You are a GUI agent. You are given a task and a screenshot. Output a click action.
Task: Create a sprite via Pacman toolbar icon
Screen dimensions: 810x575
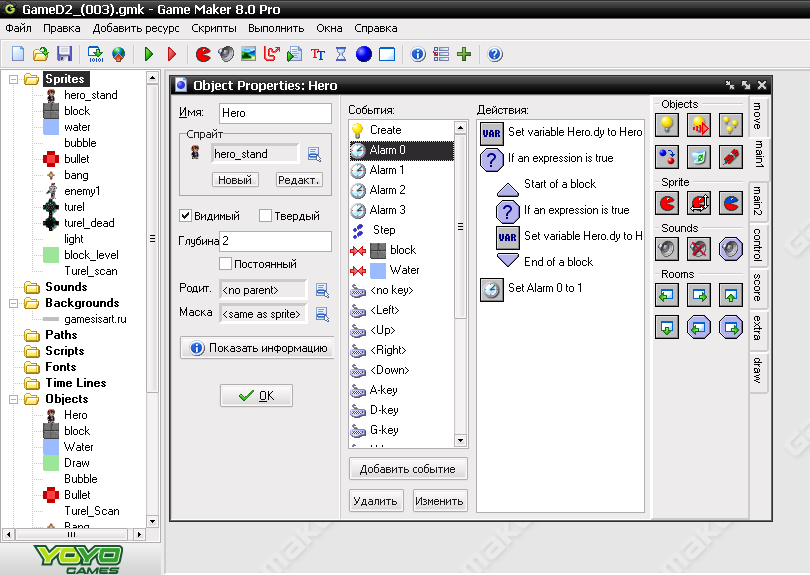click(x=204, y=54)
